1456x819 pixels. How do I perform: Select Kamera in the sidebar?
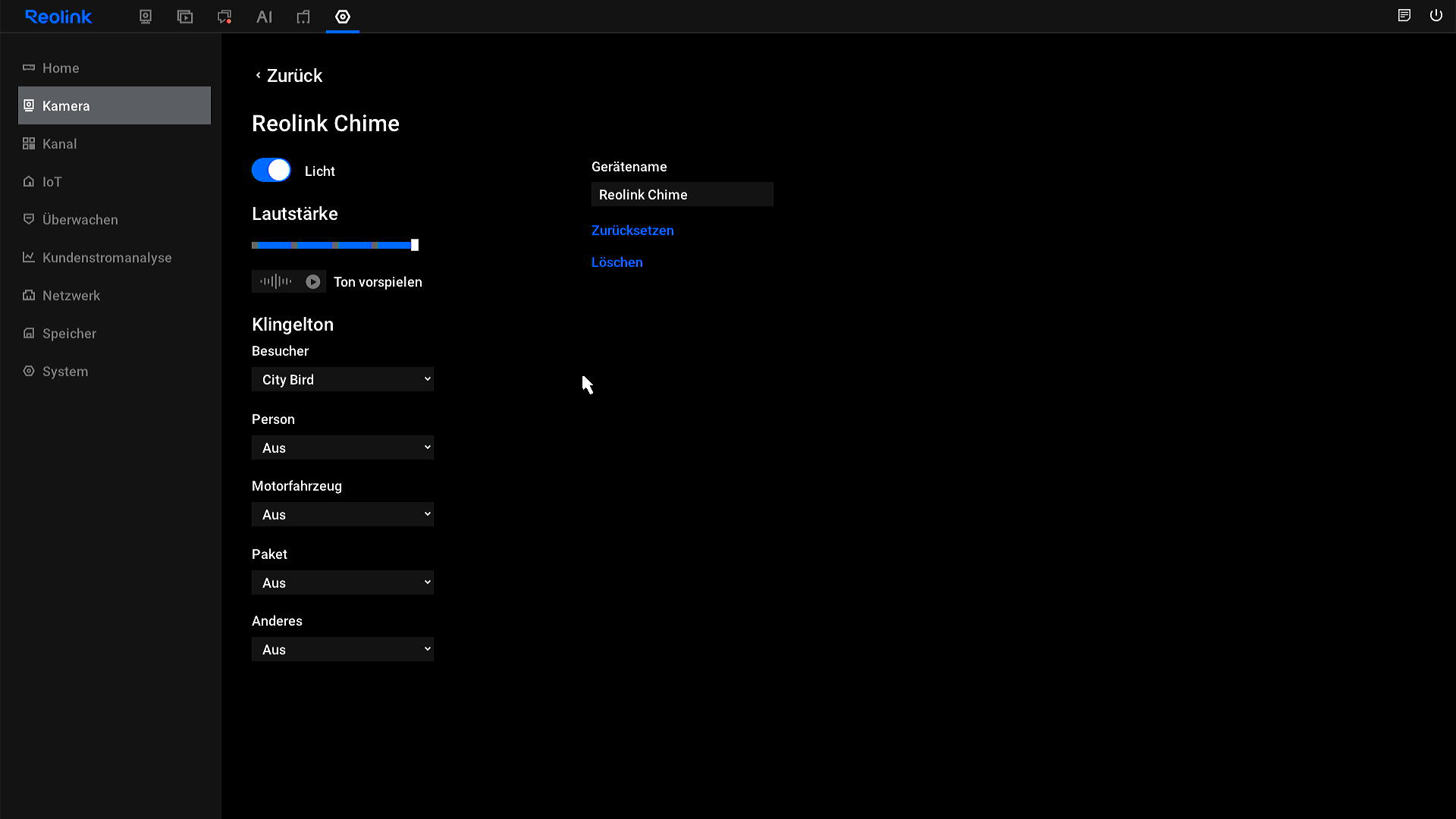click(115, 105)
